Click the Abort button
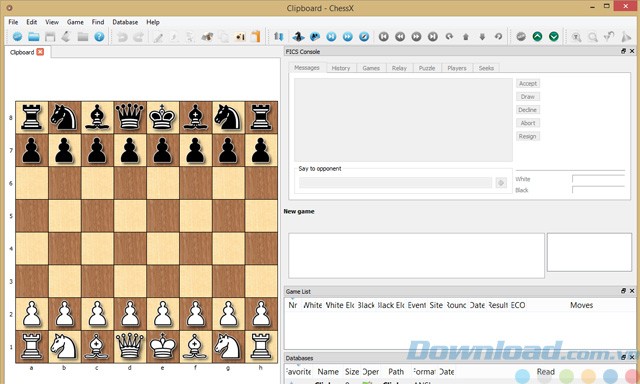Screen dimensions: 640x384 click(528, 123)
